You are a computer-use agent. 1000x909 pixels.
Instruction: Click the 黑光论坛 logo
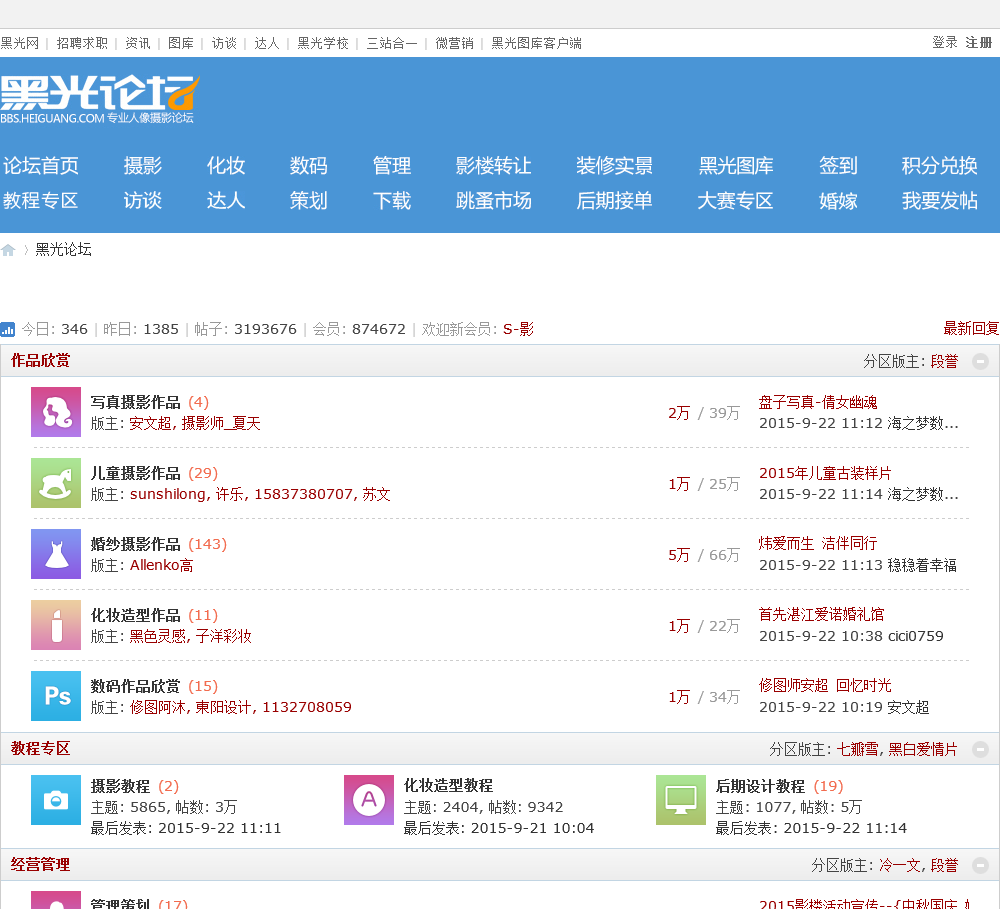click(100, 99)
